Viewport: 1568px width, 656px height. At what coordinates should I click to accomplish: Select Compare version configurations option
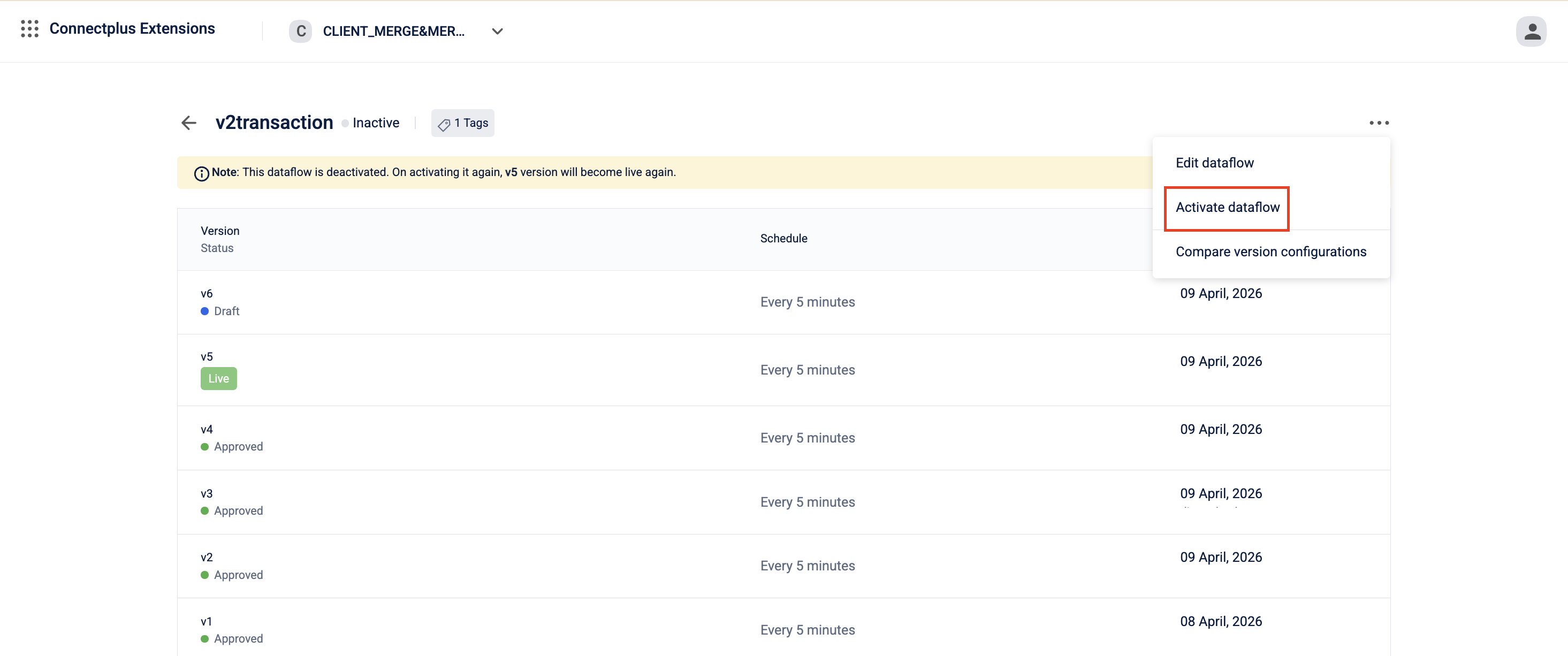(1270, 252)
